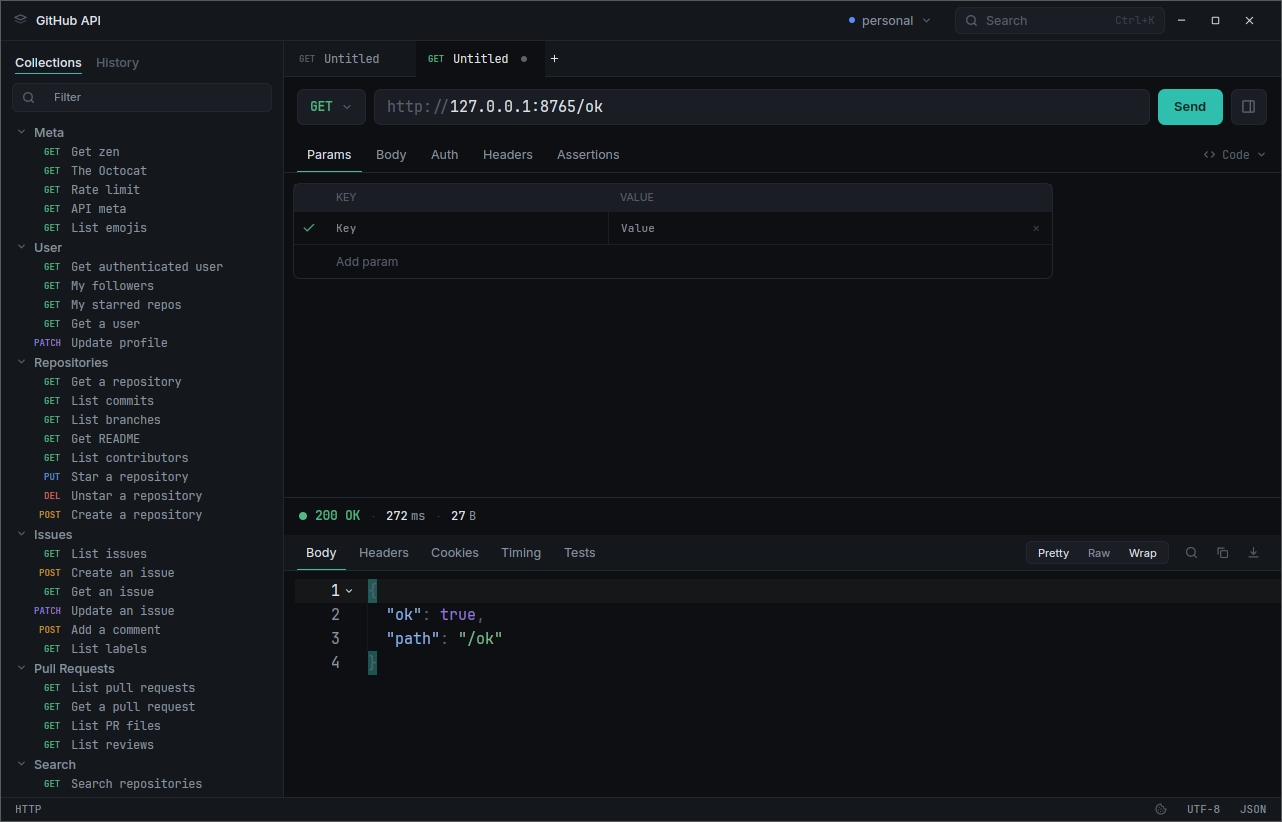Select the Params tab
The height and width of the screenshot is (822, 1282).
pyautogui.click(x=329, y=155)
